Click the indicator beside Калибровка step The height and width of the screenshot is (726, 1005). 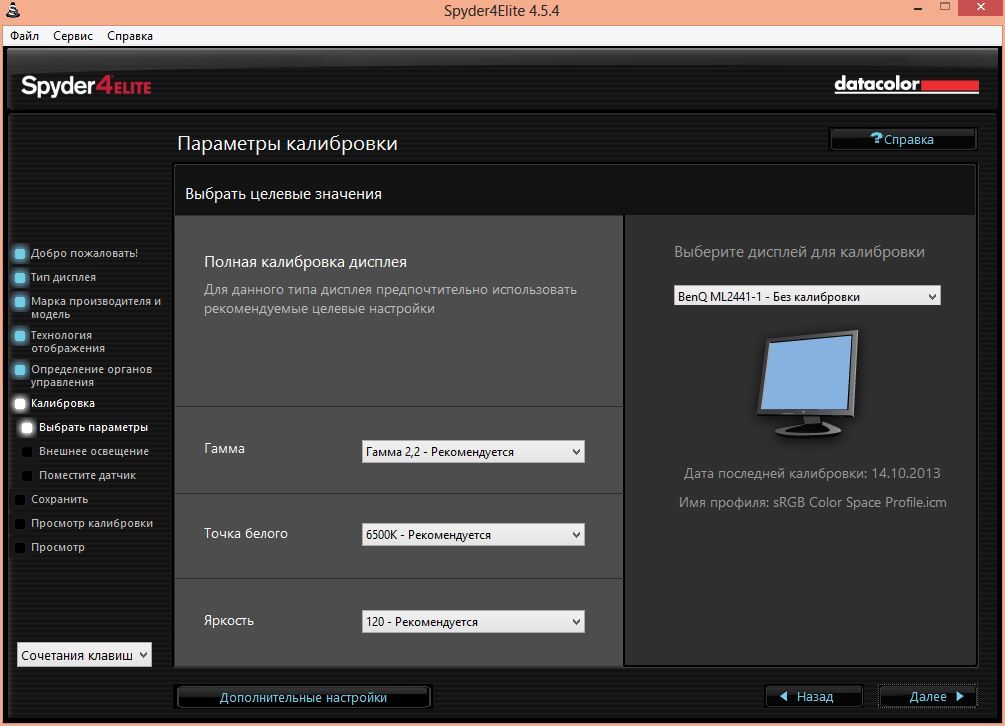click(20, 404)
